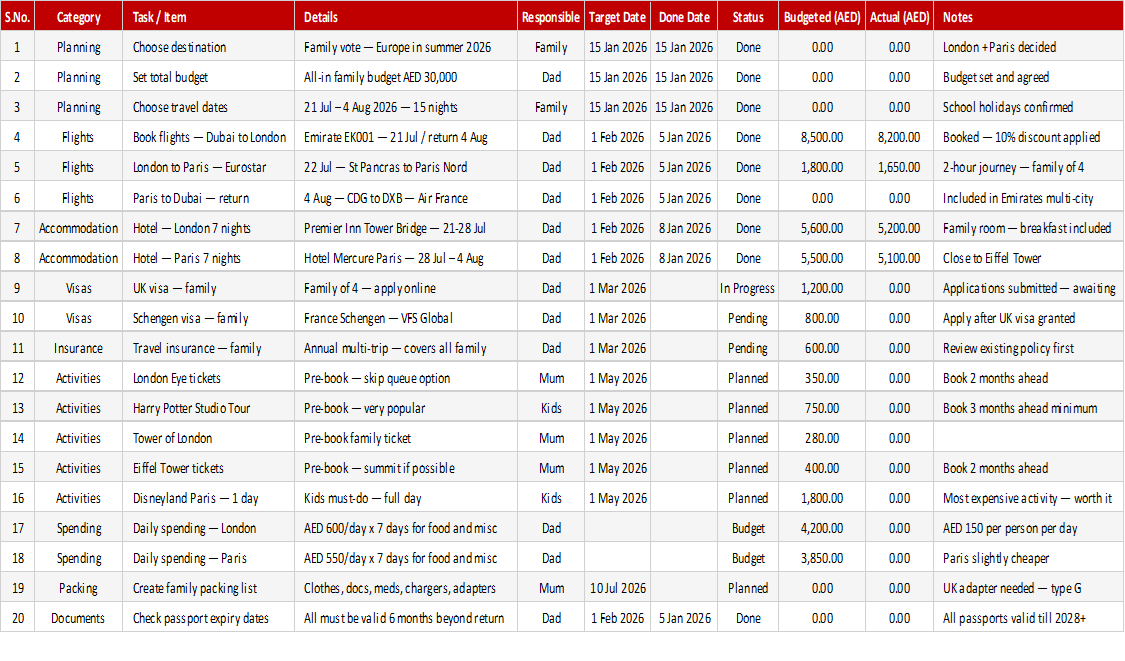Image resolution: width=1125 pixels, height=661 pixels.
Task: Click the 8,500.00 budgeted amount cell
Action: (x=822, y=137)
